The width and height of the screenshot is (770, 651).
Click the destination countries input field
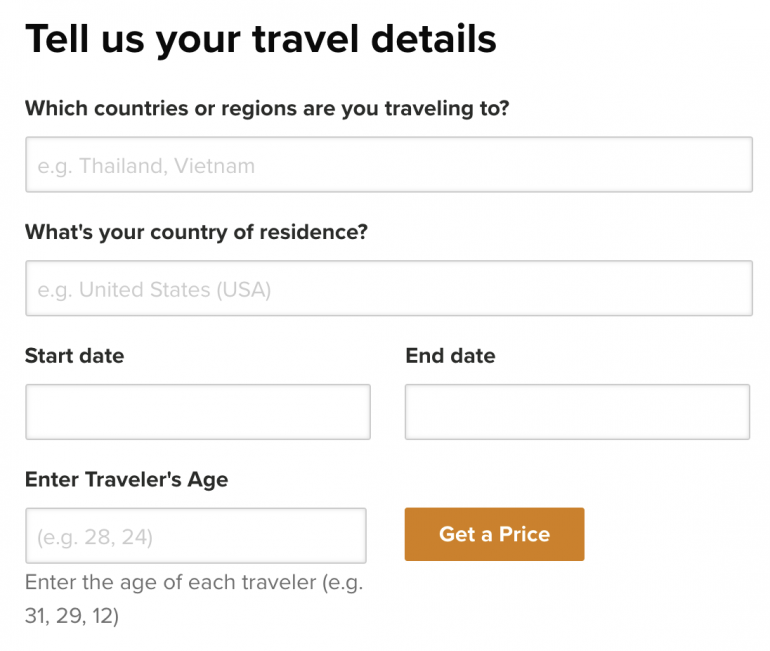click(x=388, y=165)
